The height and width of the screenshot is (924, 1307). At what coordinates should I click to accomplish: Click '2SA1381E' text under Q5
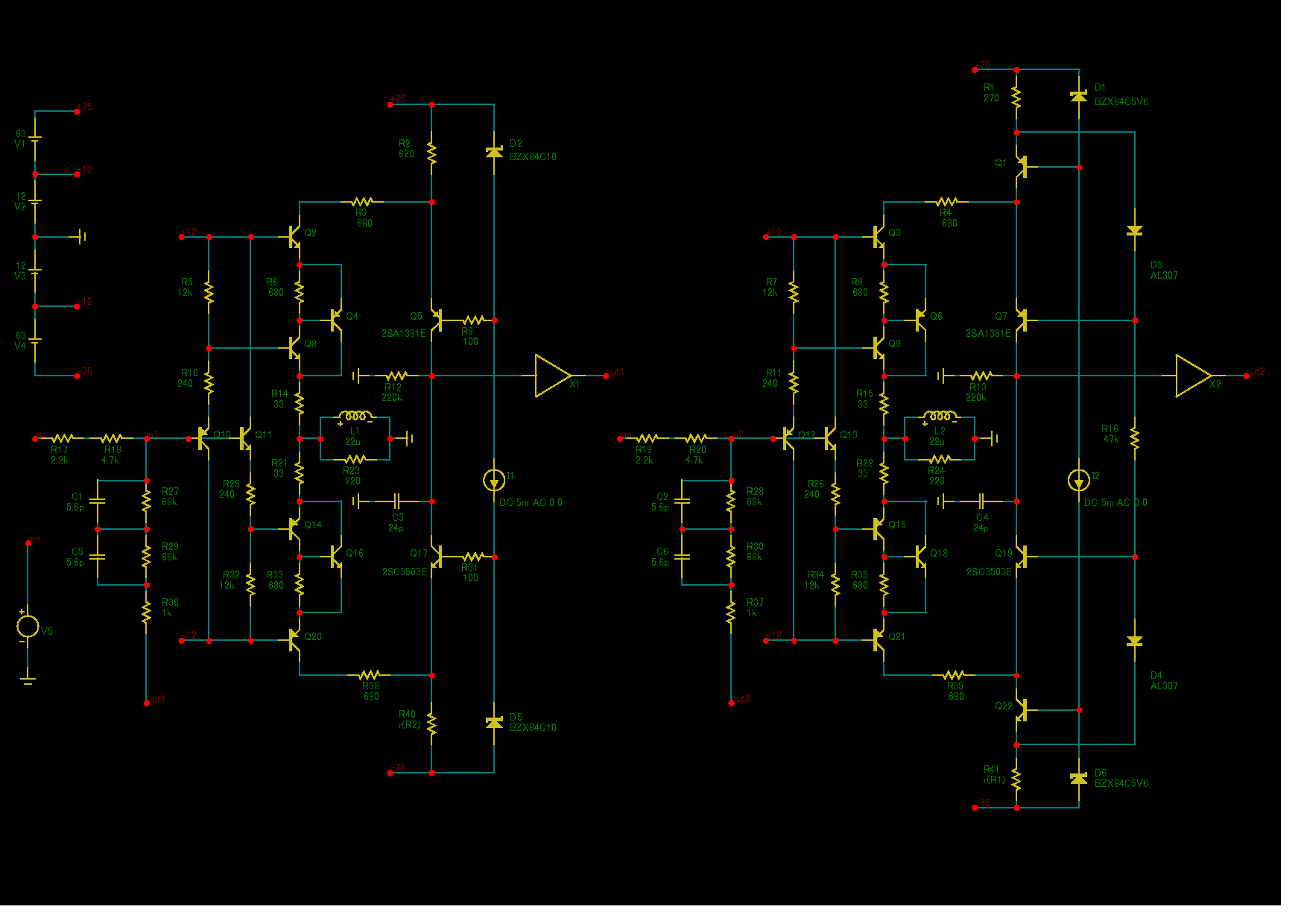[x=404, y=333]
